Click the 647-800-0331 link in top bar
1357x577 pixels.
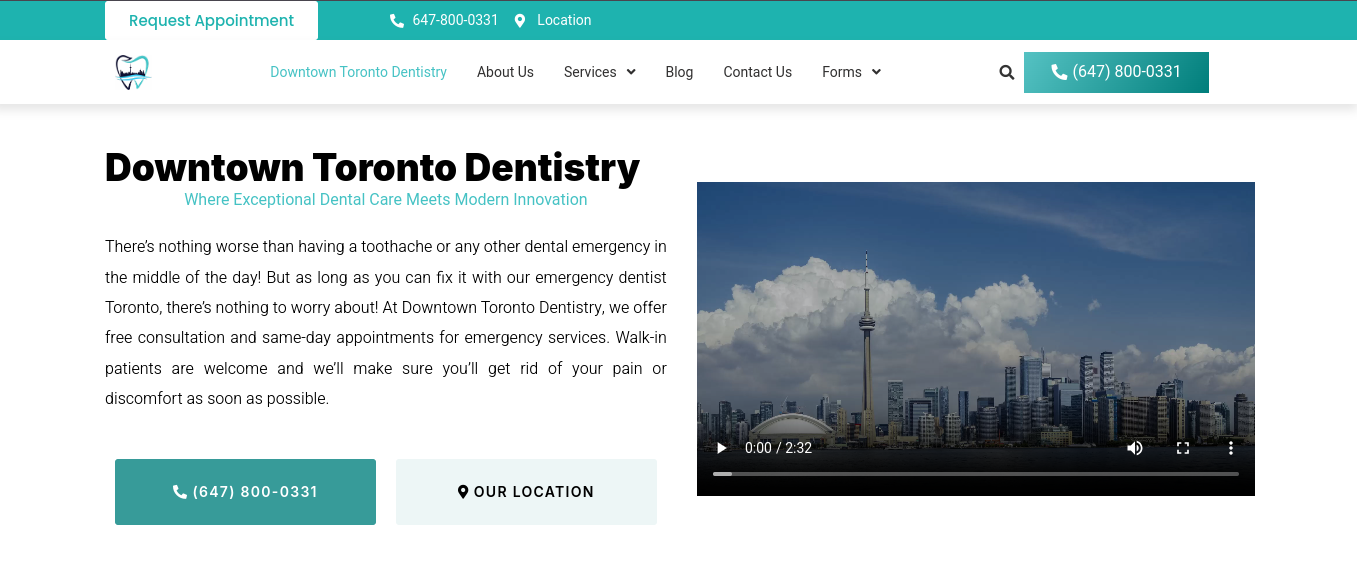click(x=455, y=21)
